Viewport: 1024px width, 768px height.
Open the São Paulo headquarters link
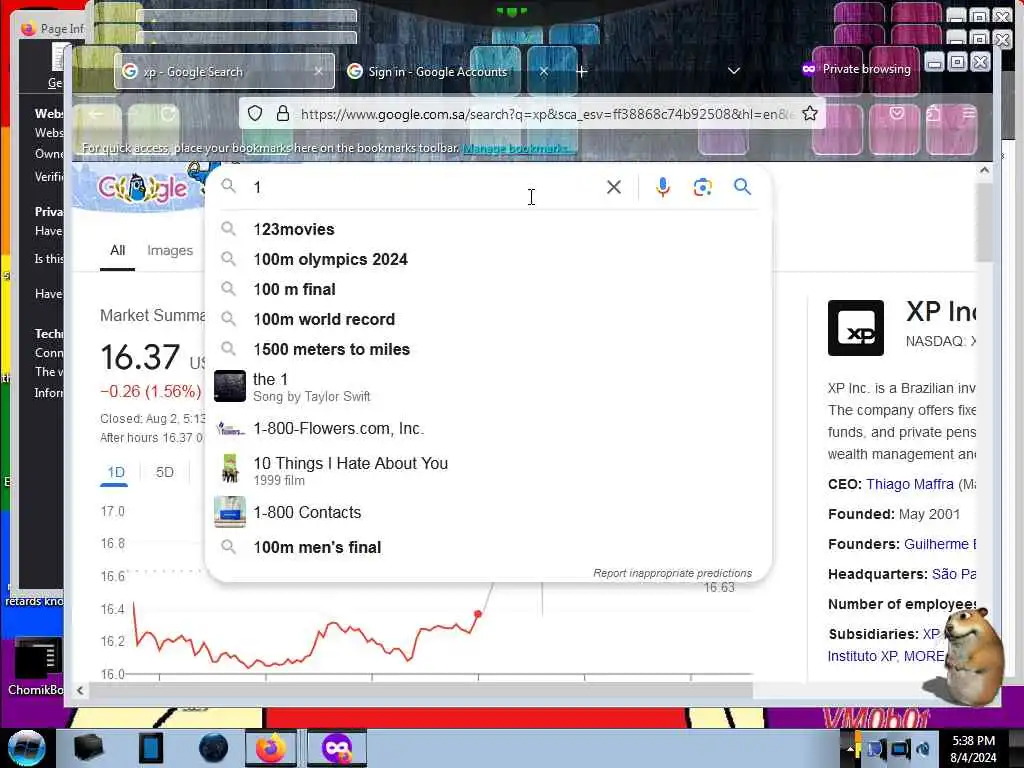click(953, 575)
